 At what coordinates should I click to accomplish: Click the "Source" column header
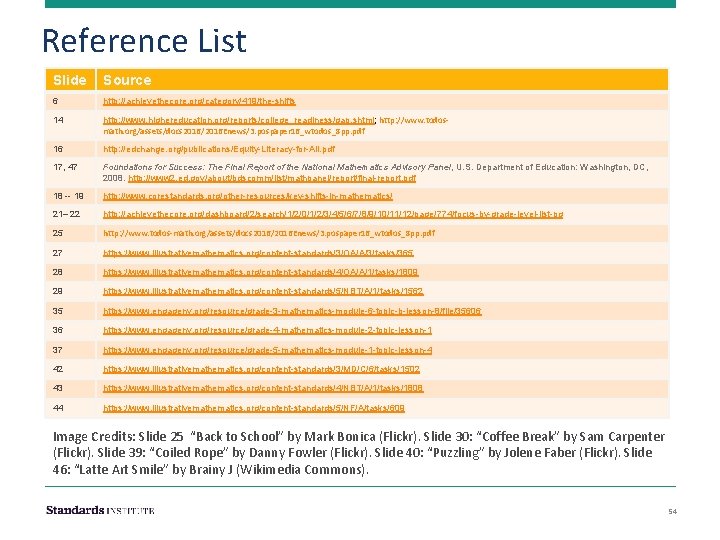(x=382, y=80)
